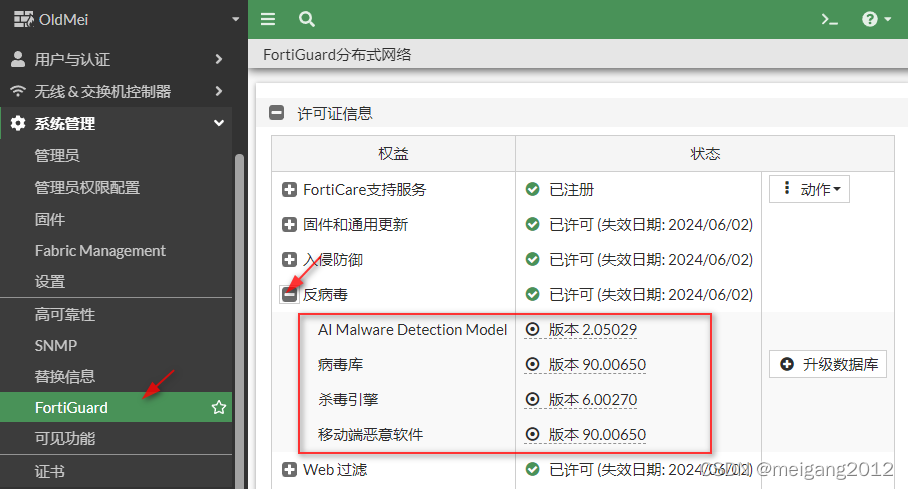908x489 pixels.
Task: Expand the FortiCare支持服务 row
Action: click(x=289, y=189)
